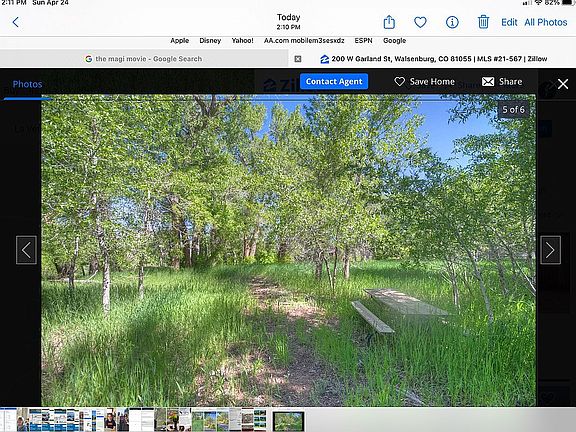Open the Yahoo! bookmark
Screen dimensions: 576x432
(242, 40)
